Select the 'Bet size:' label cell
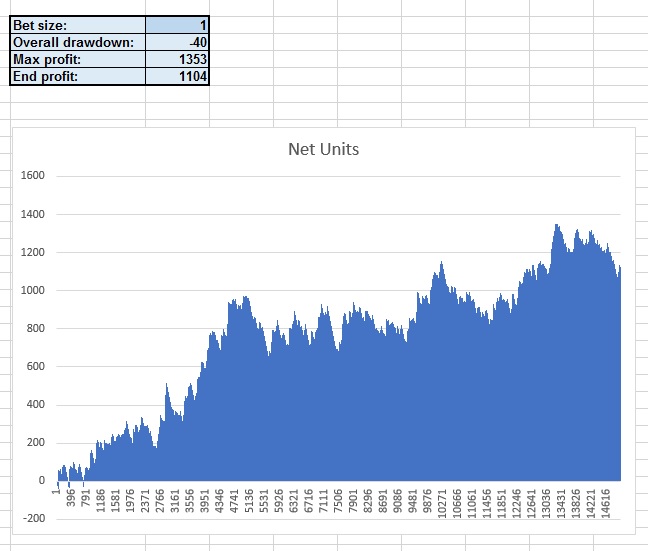648x551 pixels. [x=78, y=24]
